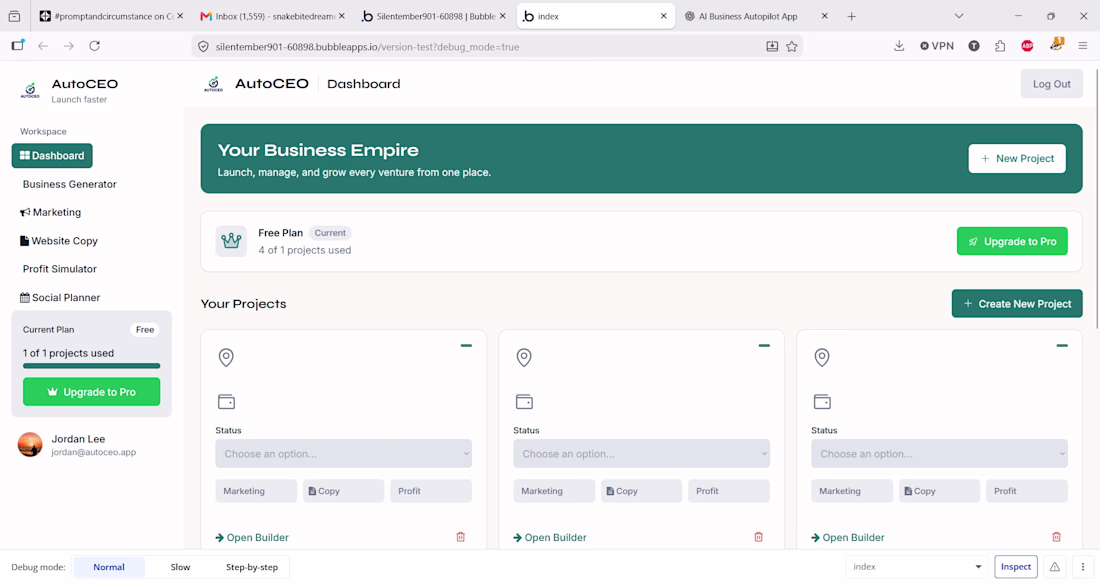Set debug mode to Step-by-step
Viewport: 1100px width, 584px height.
point(252,566)
